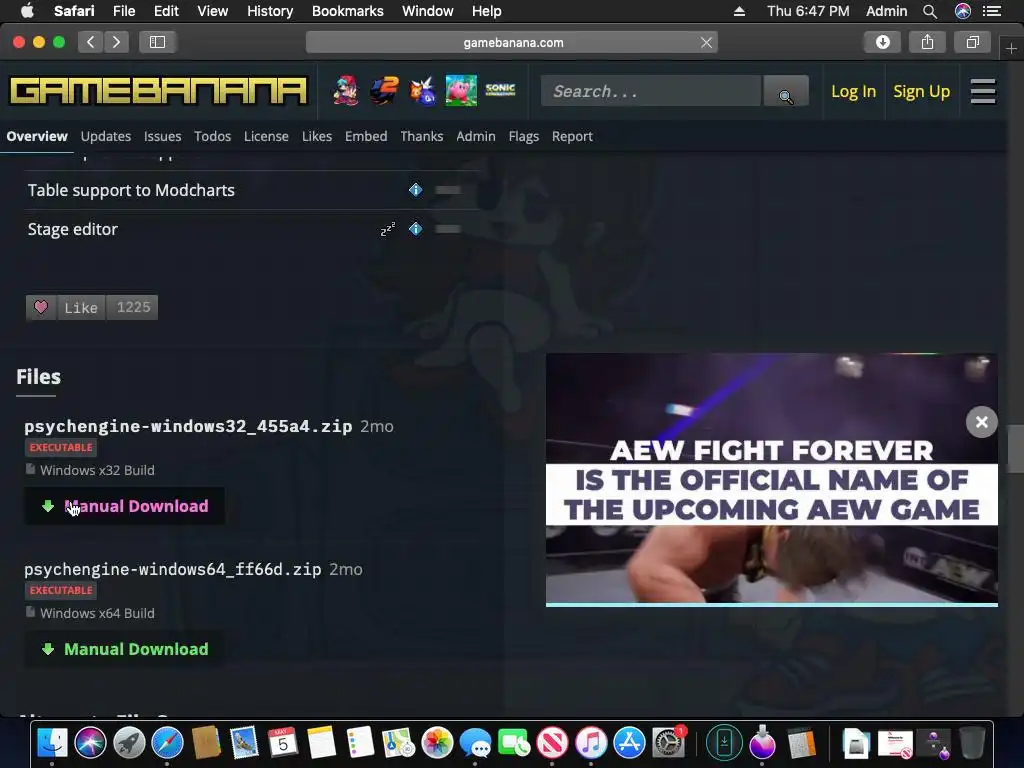Open the Embed tab
The height and width of the screenshot is (768, 1024).
coord(366,136)
